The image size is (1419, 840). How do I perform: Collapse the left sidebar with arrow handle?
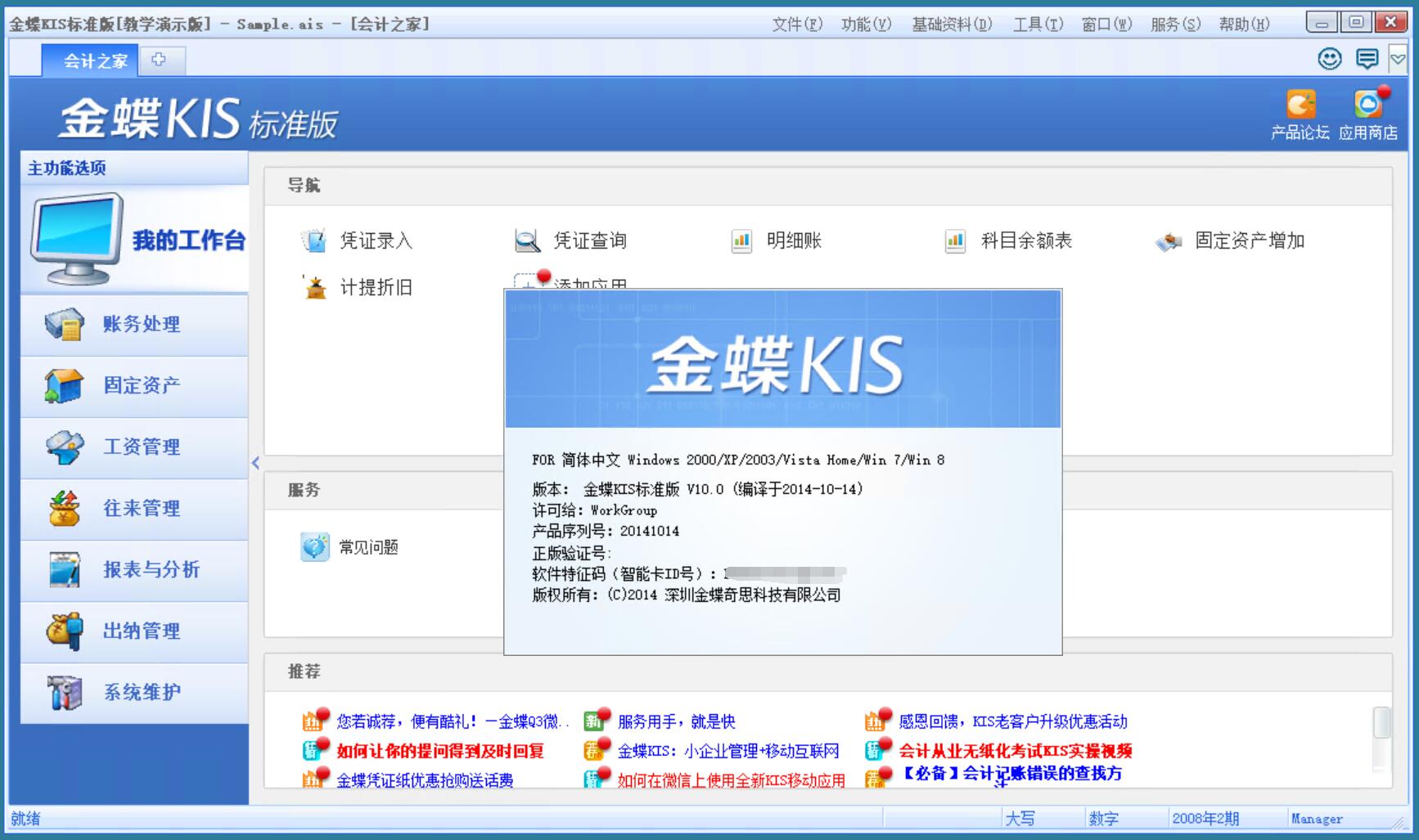255,463
